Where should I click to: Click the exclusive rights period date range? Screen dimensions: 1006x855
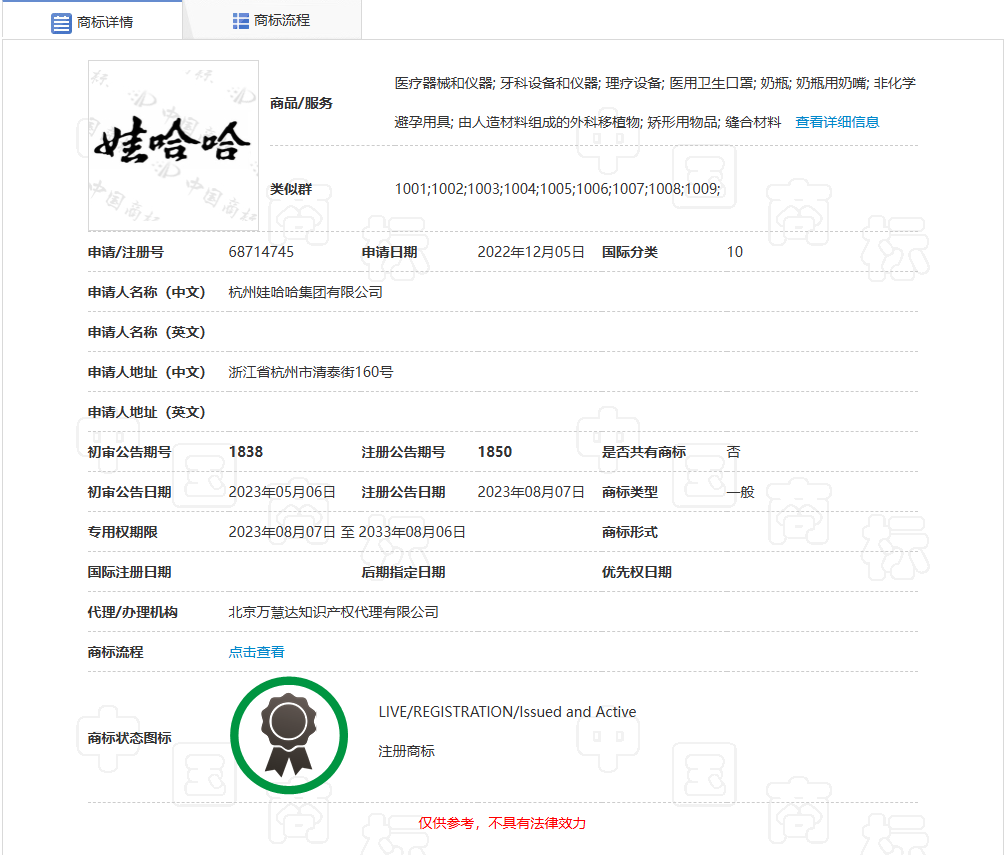[x=347, y=532]
